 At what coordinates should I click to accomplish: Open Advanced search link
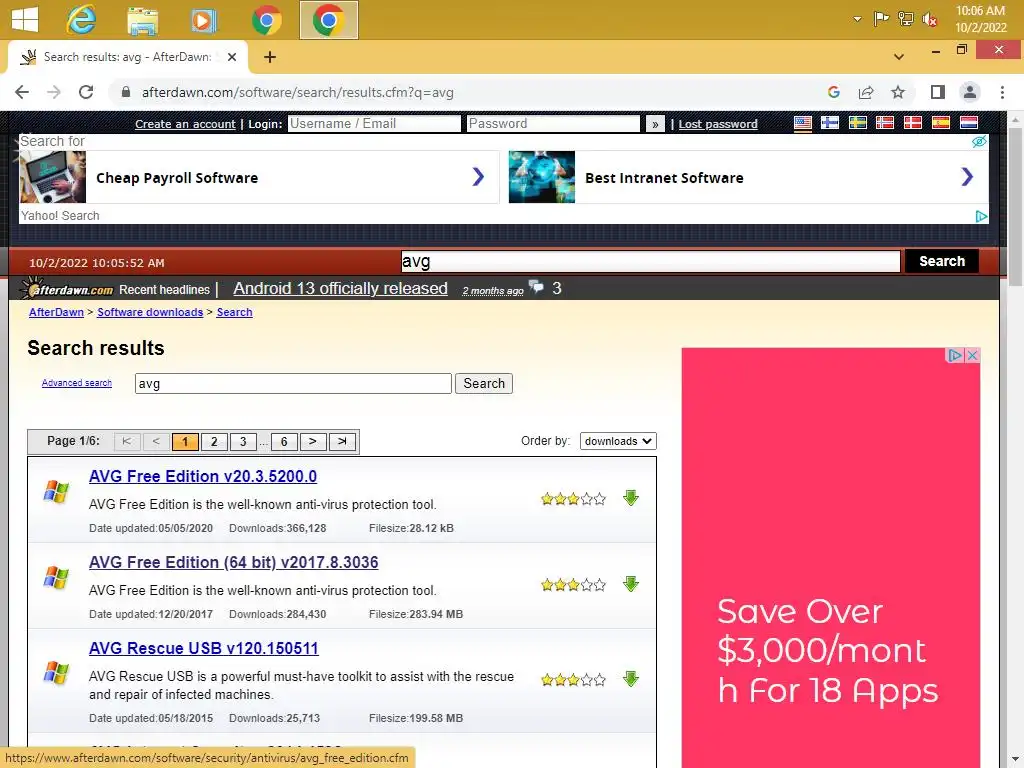coord(76,383)
